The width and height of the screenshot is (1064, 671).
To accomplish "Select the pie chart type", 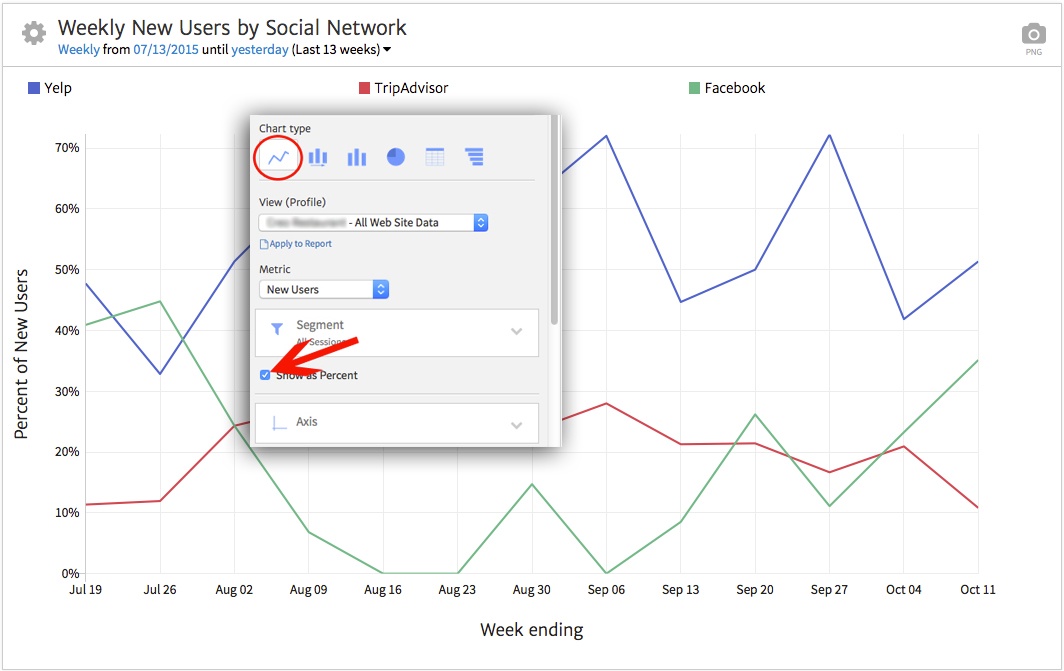I will tap(395, 157).
